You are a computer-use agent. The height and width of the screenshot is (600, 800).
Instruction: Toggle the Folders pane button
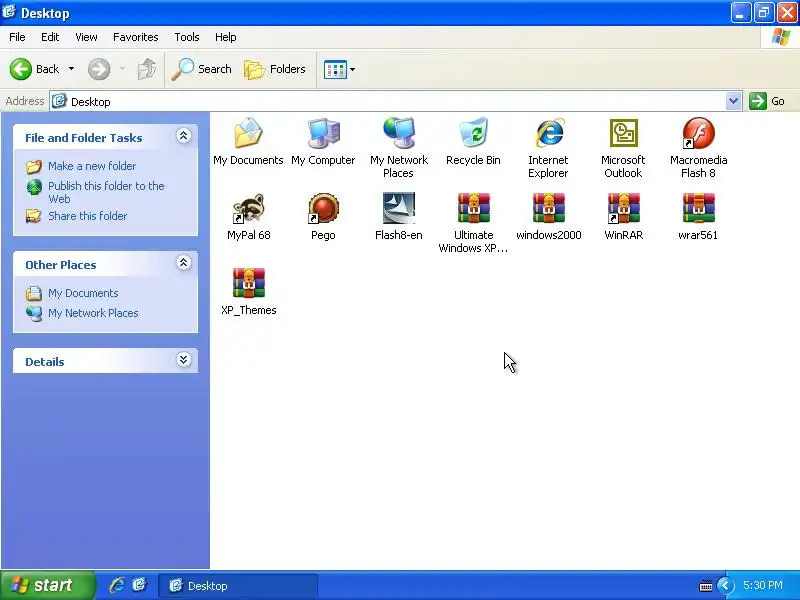point(274,69)
